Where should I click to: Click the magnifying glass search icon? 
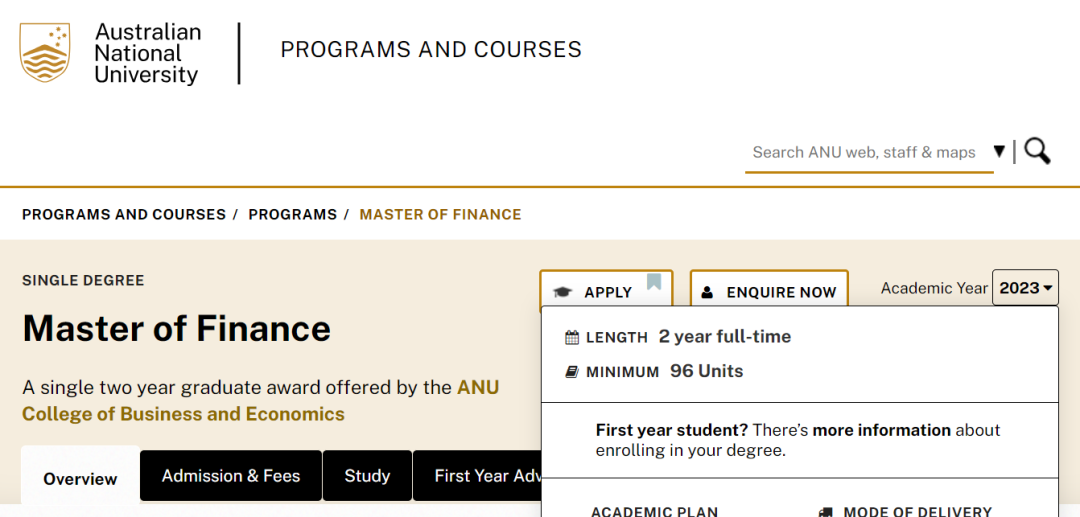1037,151
